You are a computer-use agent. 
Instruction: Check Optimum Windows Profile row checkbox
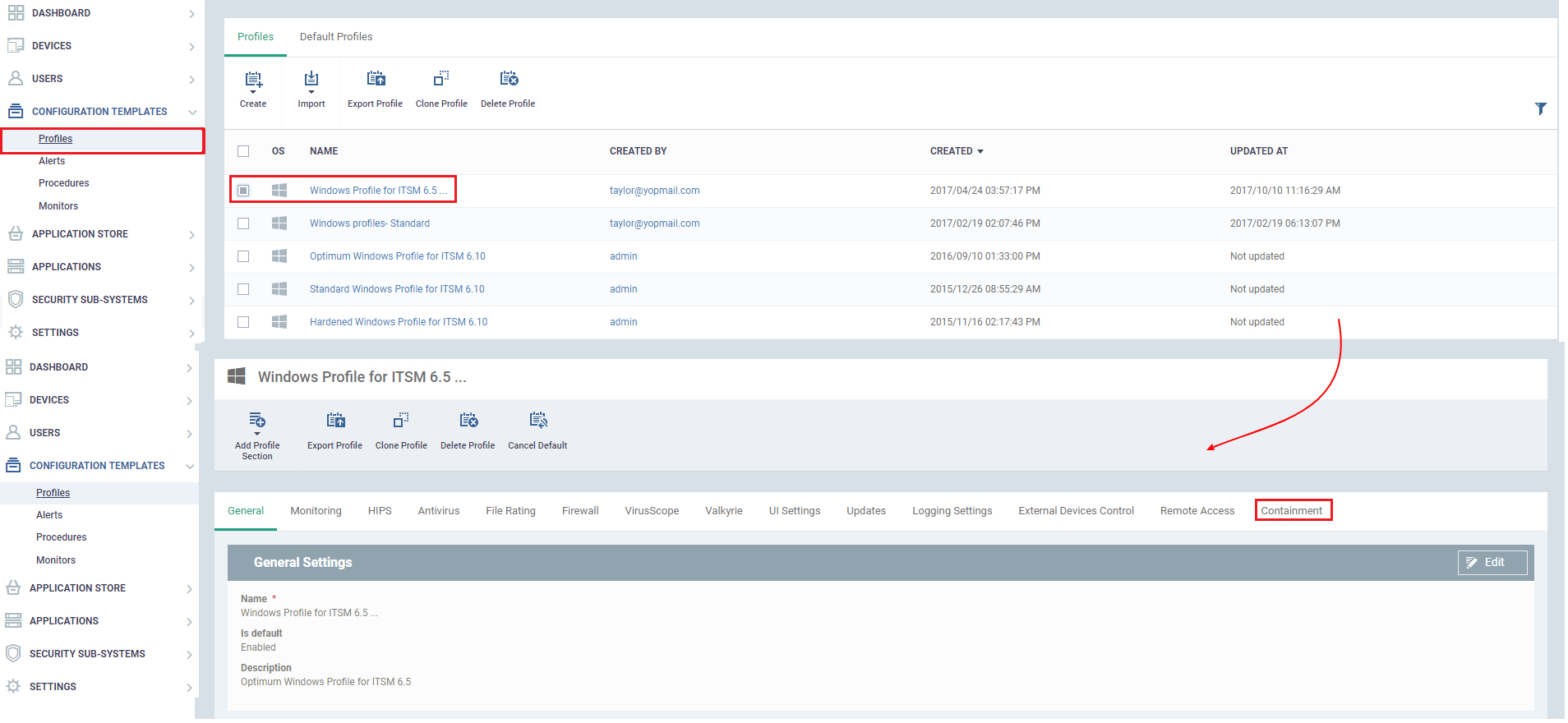(243, 256)
